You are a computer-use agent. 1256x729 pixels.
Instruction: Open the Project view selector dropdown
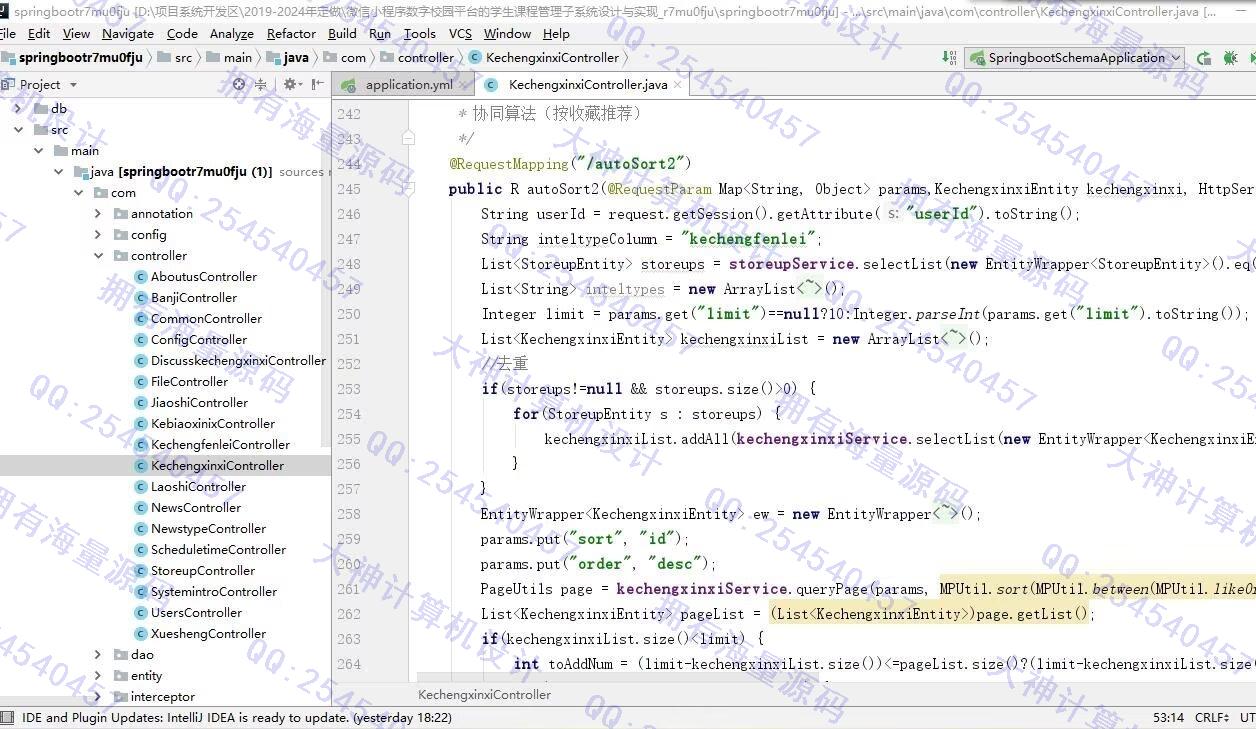(x=73, y=85)
